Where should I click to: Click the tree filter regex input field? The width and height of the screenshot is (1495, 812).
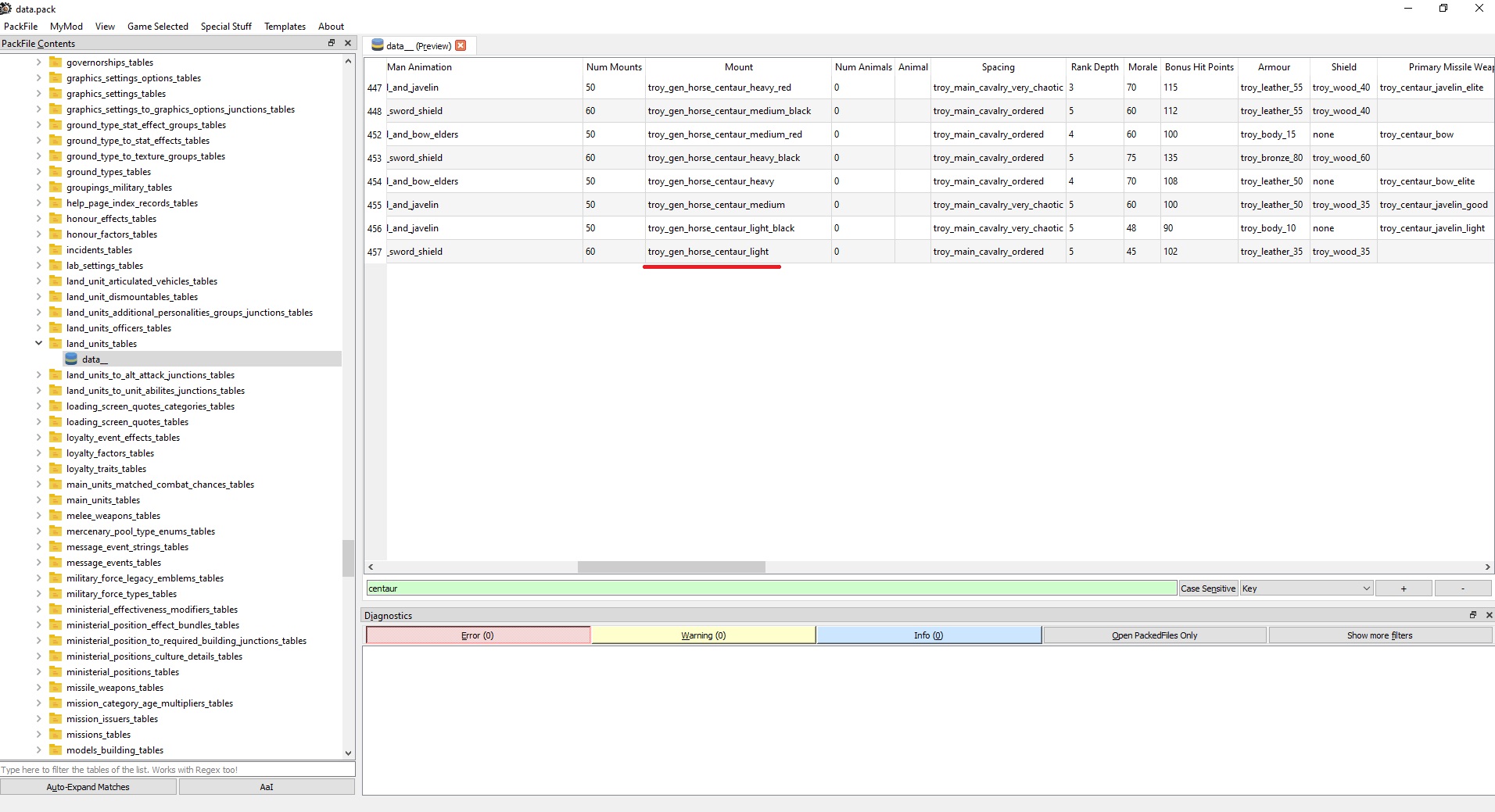[x=177, y=770]
